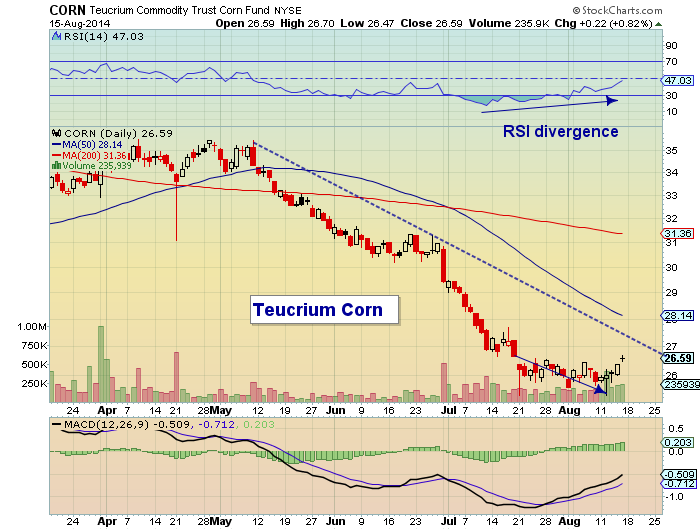700x530 pixels.
Task: Click the date 15-Aug-2014
Action: point(79,24)
